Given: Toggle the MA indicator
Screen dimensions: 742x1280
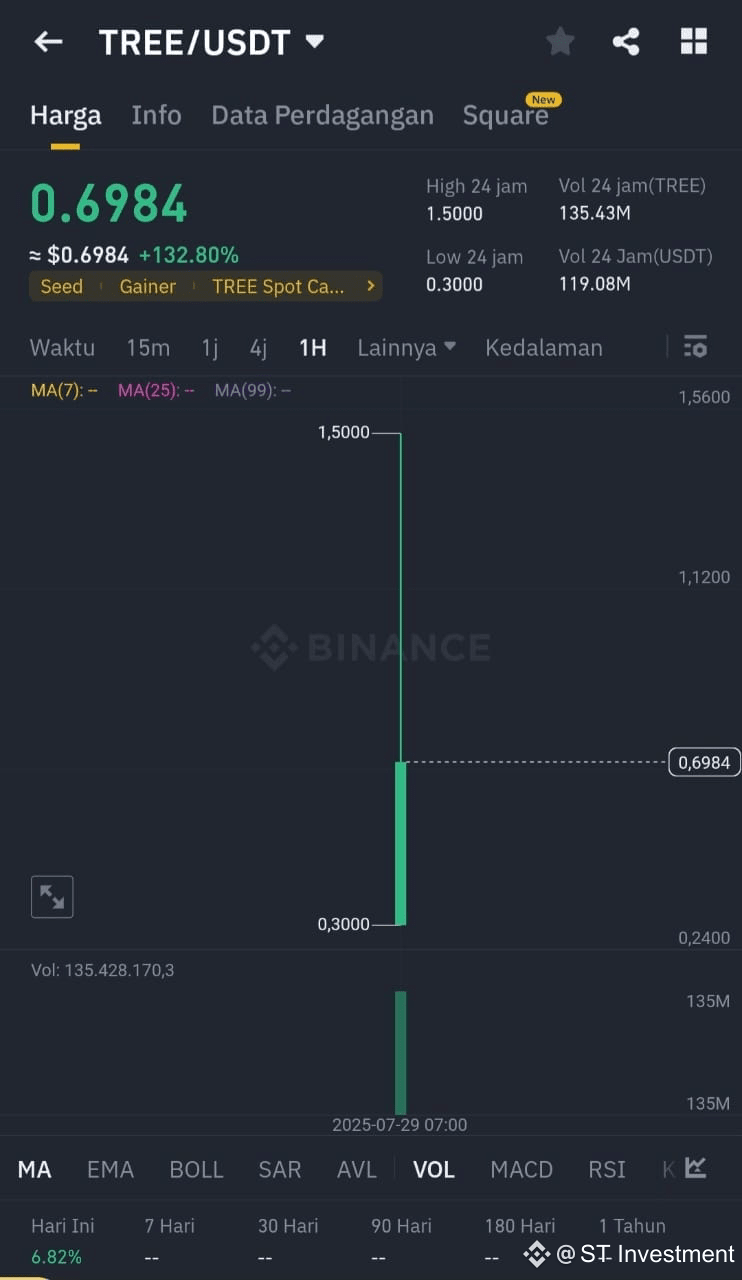Looking at the screenshot, I should (x=34, y=1169).
